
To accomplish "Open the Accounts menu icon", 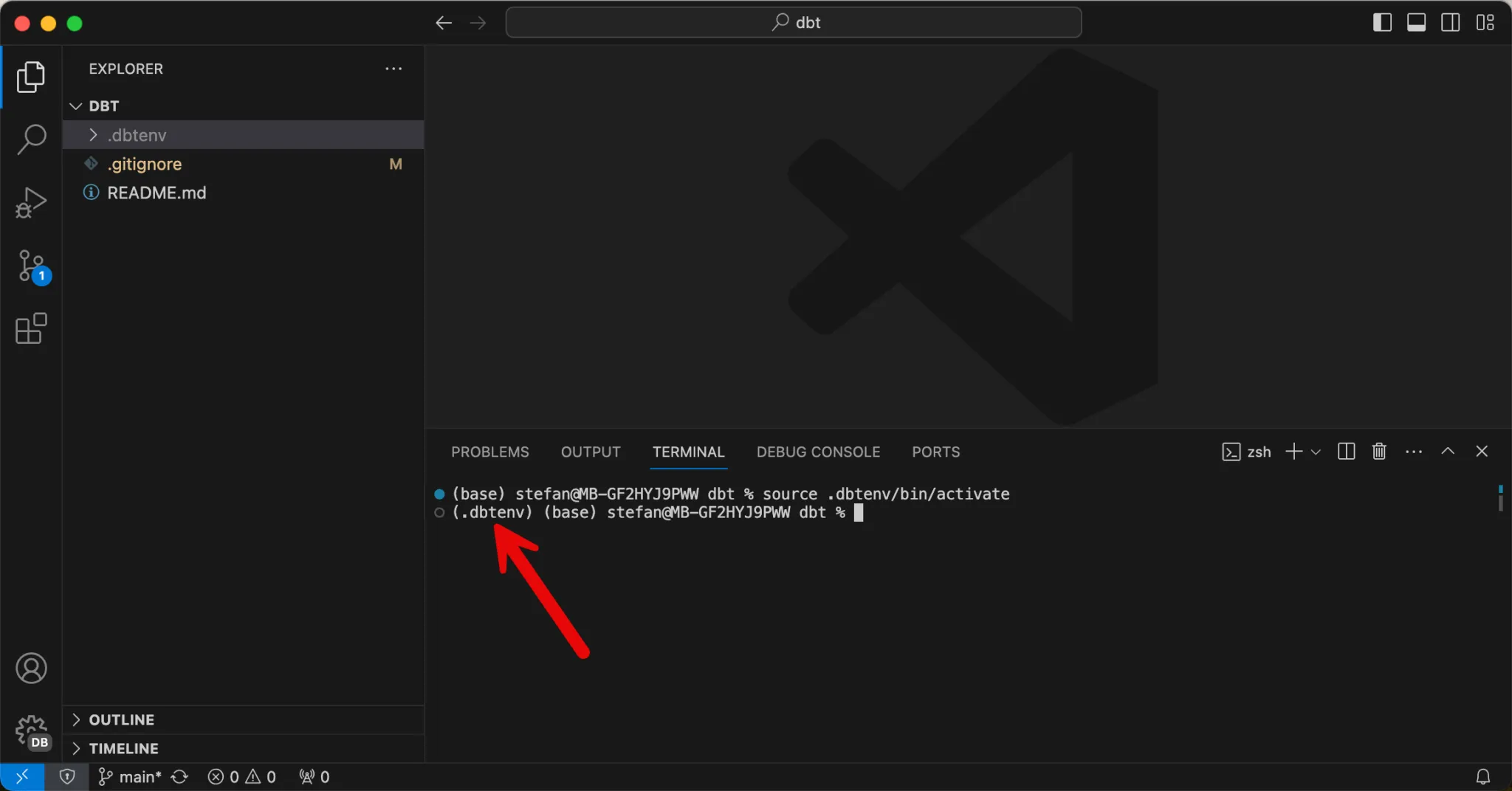I will [x=31, y=669].
